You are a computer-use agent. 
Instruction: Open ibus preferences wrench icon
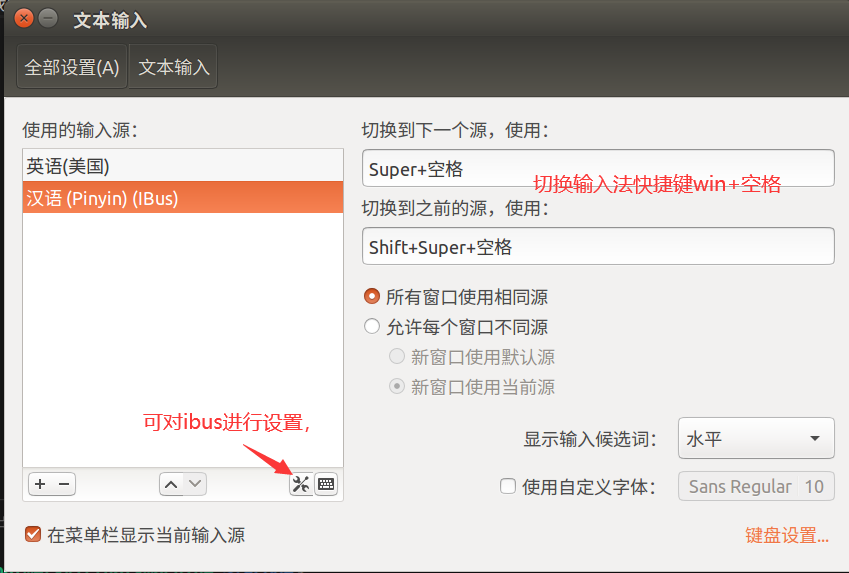tap(301, 484)
